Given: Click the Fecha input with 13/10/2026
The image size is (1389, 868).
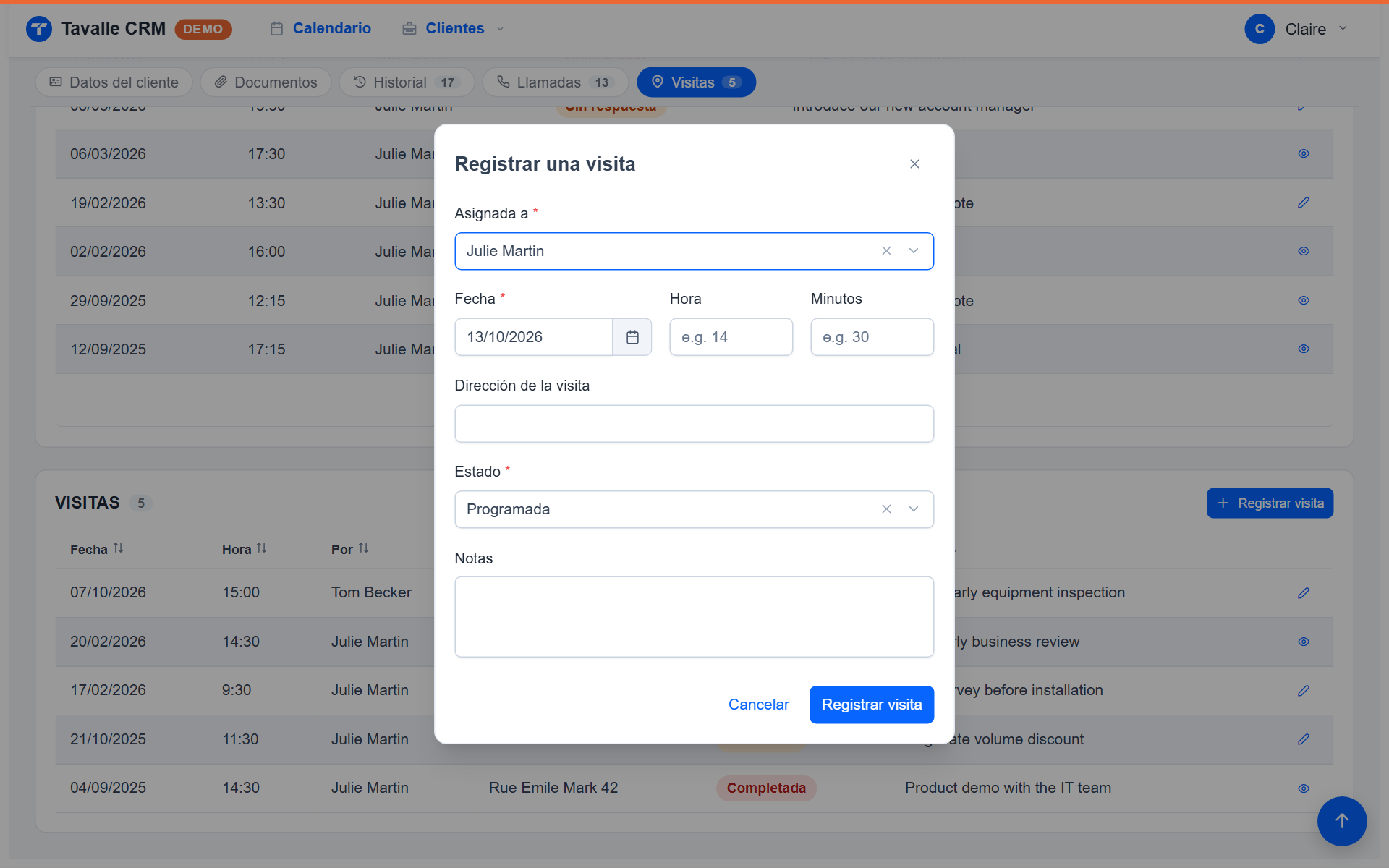Looking at the screenshot, I should [534, 337].
